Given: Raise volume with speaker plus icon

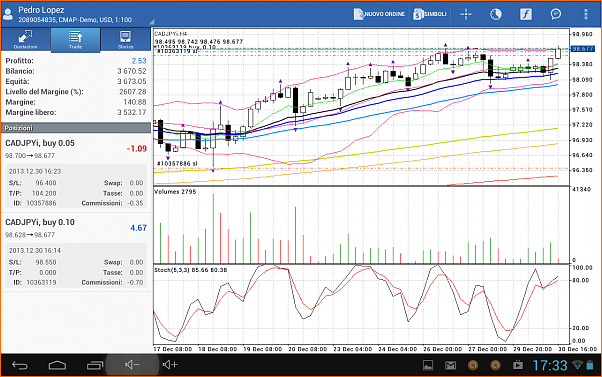Looking at the screenshot, I should (x=170, y=365).
